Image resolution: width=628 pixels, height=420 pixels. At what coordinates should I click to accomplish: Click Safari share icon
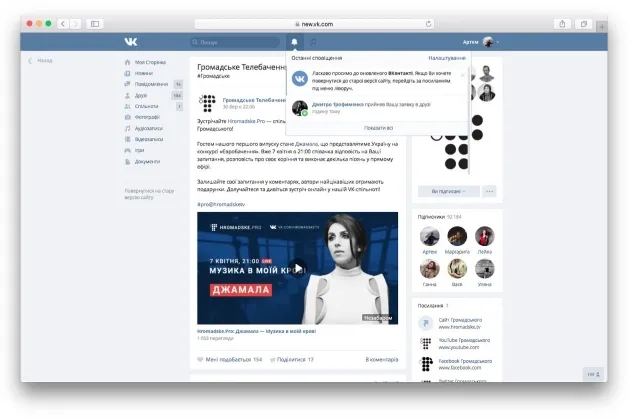tap(562, 24)
